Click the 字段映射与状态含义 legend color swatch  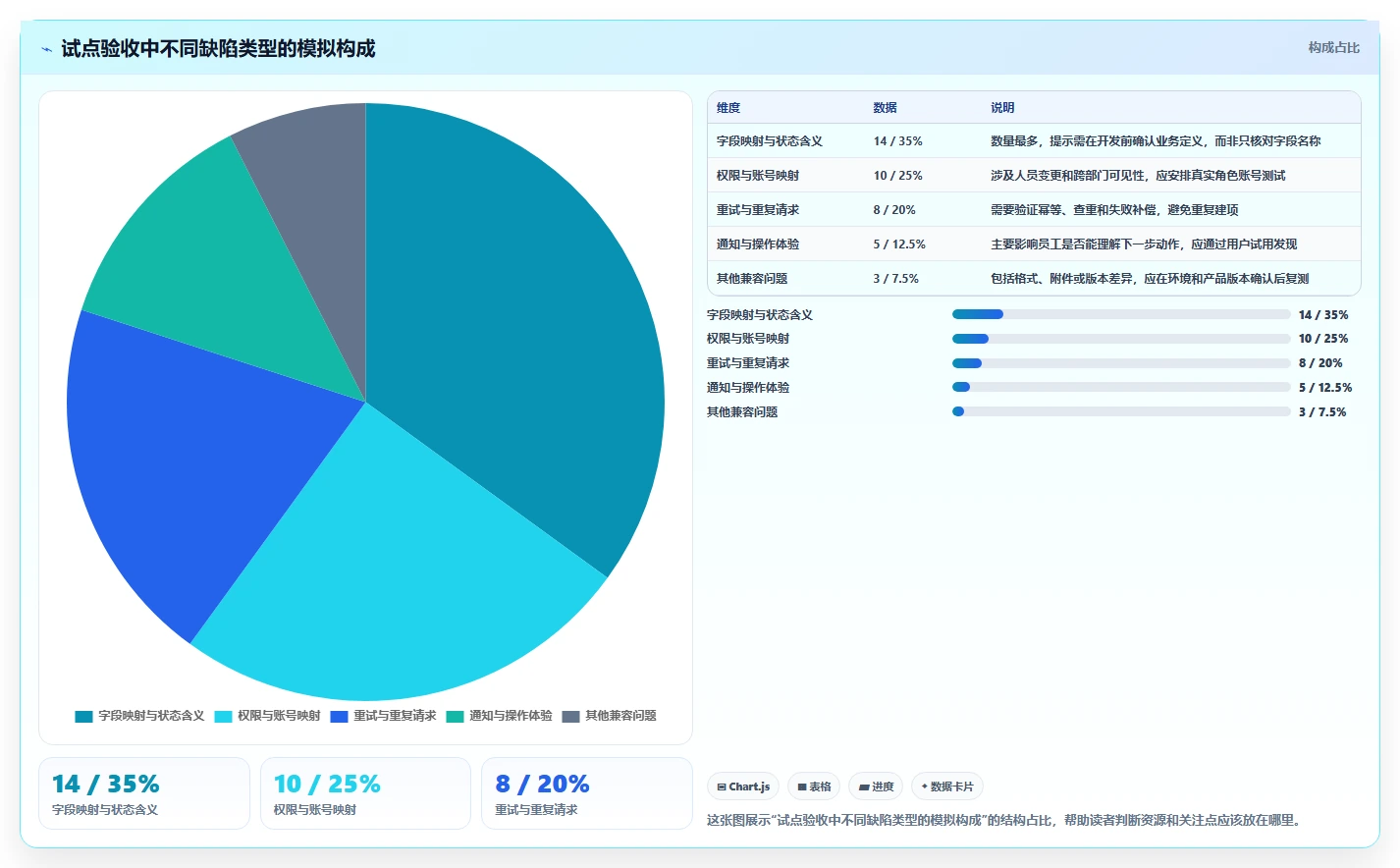click(83, 716)
